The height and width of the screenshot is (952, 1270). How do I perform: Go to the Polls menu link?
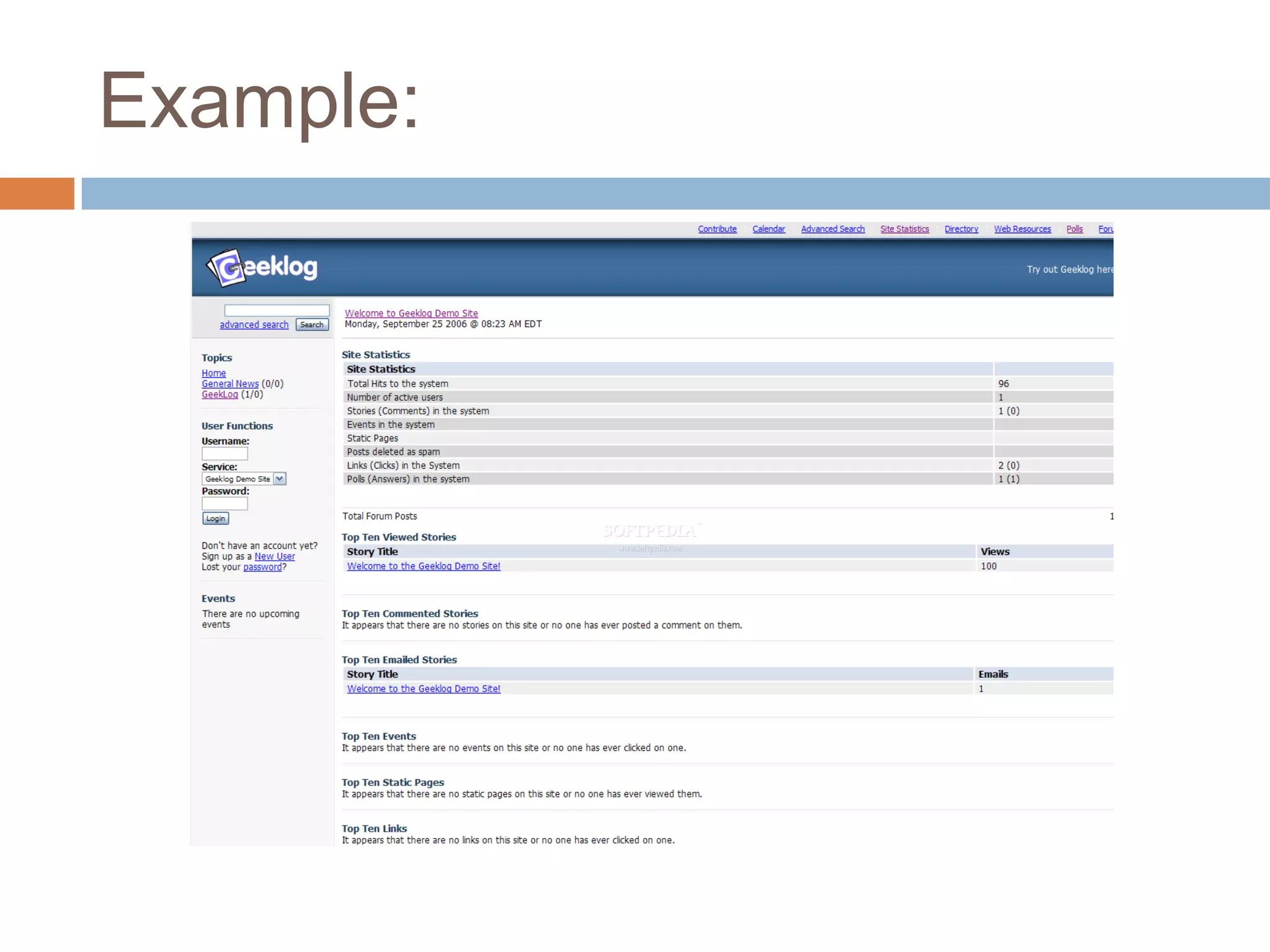click(1074, 229)
